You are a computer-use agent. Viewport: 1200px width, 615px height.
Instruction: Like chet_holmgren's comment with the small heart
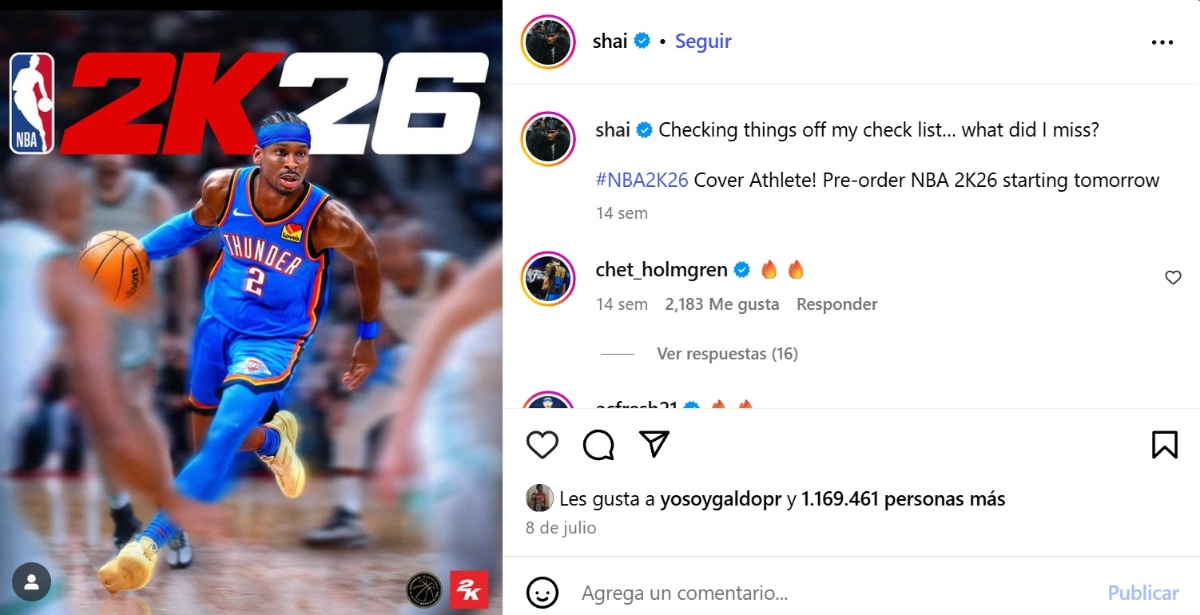tap(1173, 278)
